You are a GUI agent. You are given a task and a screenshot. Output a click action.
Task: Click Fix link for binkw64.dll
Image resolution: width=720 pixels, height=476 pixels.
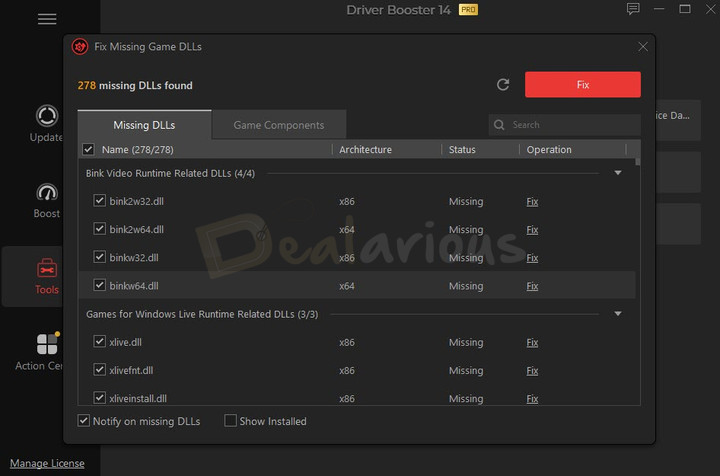pyautogui.click(x=532, y=286)
